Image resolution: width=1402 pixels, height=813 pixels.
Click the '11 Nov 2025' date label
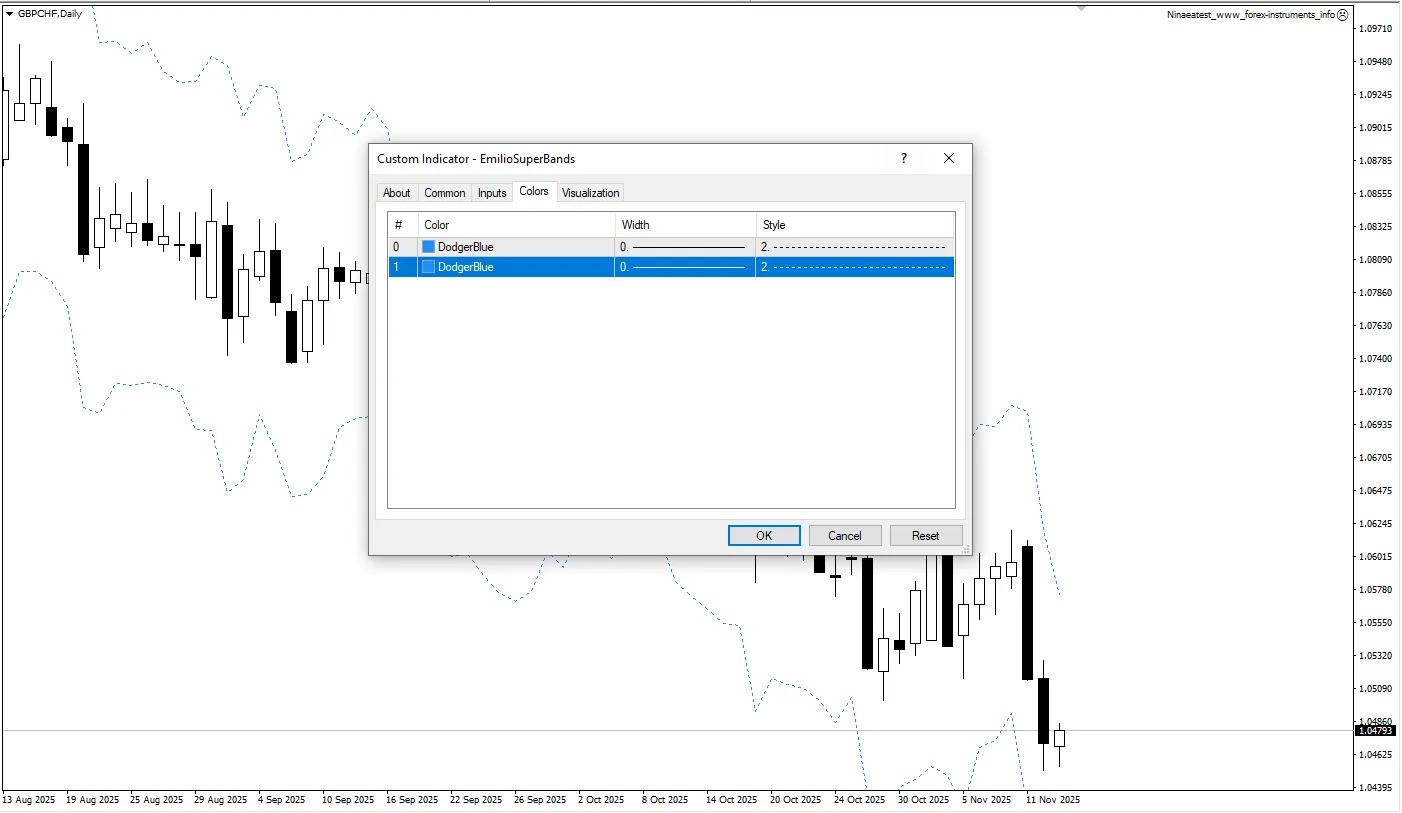[x=1052, y=800]
